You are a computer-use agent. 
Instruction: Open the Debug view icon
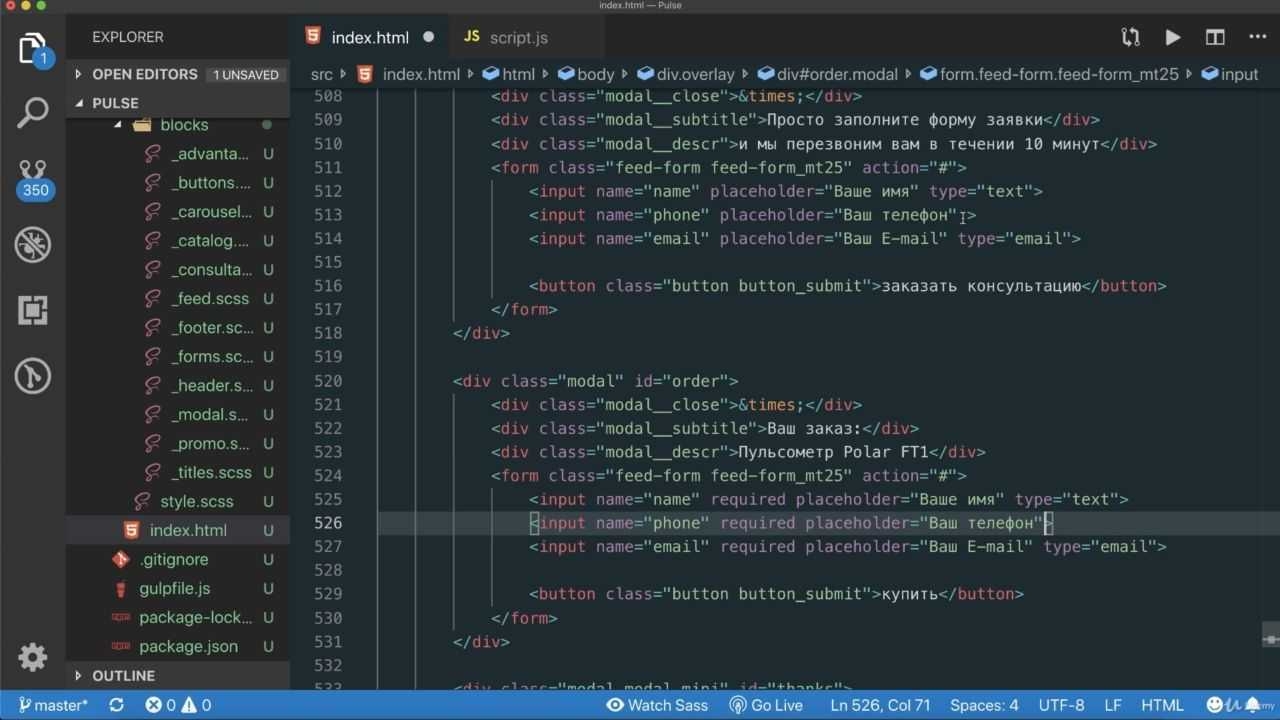tap(33, 245)
